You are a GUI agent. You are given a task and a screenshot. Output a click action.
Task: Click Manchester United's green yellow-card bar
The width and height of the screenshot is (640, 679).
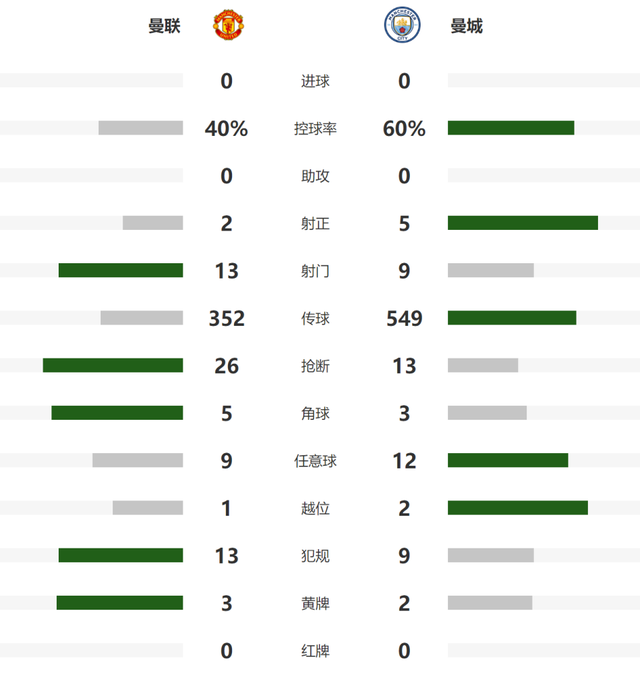[120, 602]
